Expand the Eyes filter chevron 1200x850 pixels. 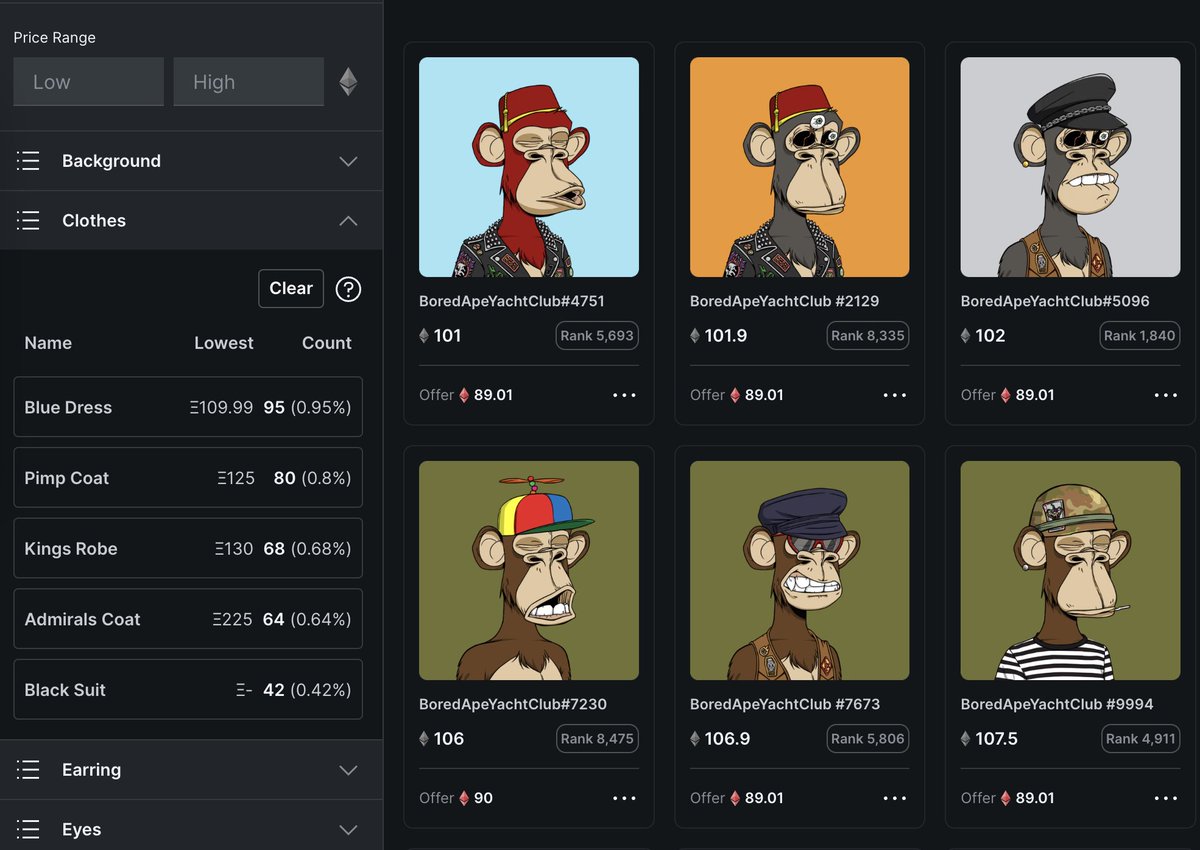pyautogui.click(x=348, y=830)
